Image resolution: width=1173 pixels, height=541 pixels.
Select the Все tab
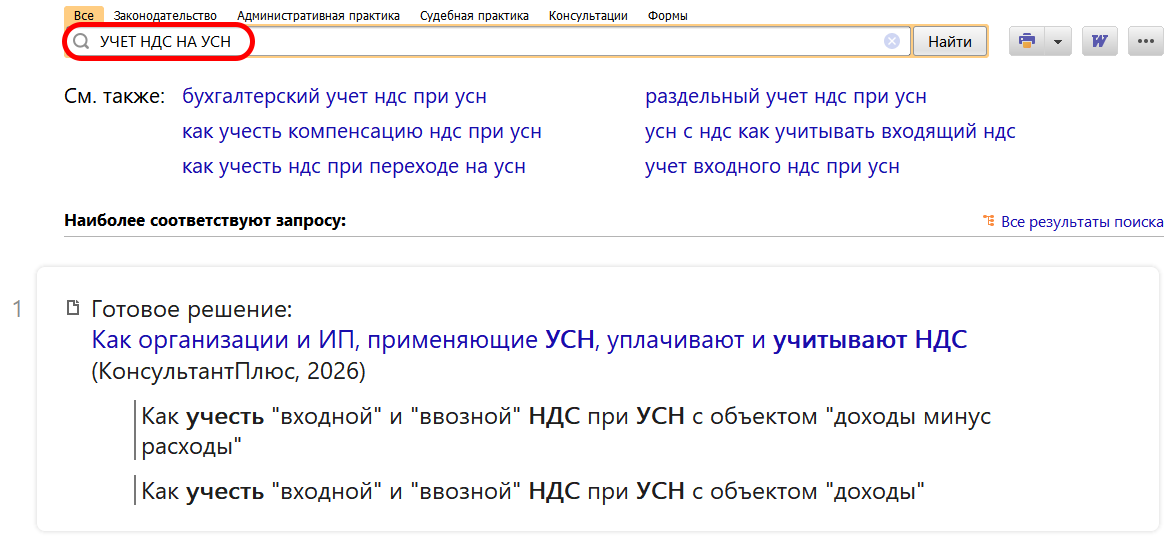(x=83, y=15)
